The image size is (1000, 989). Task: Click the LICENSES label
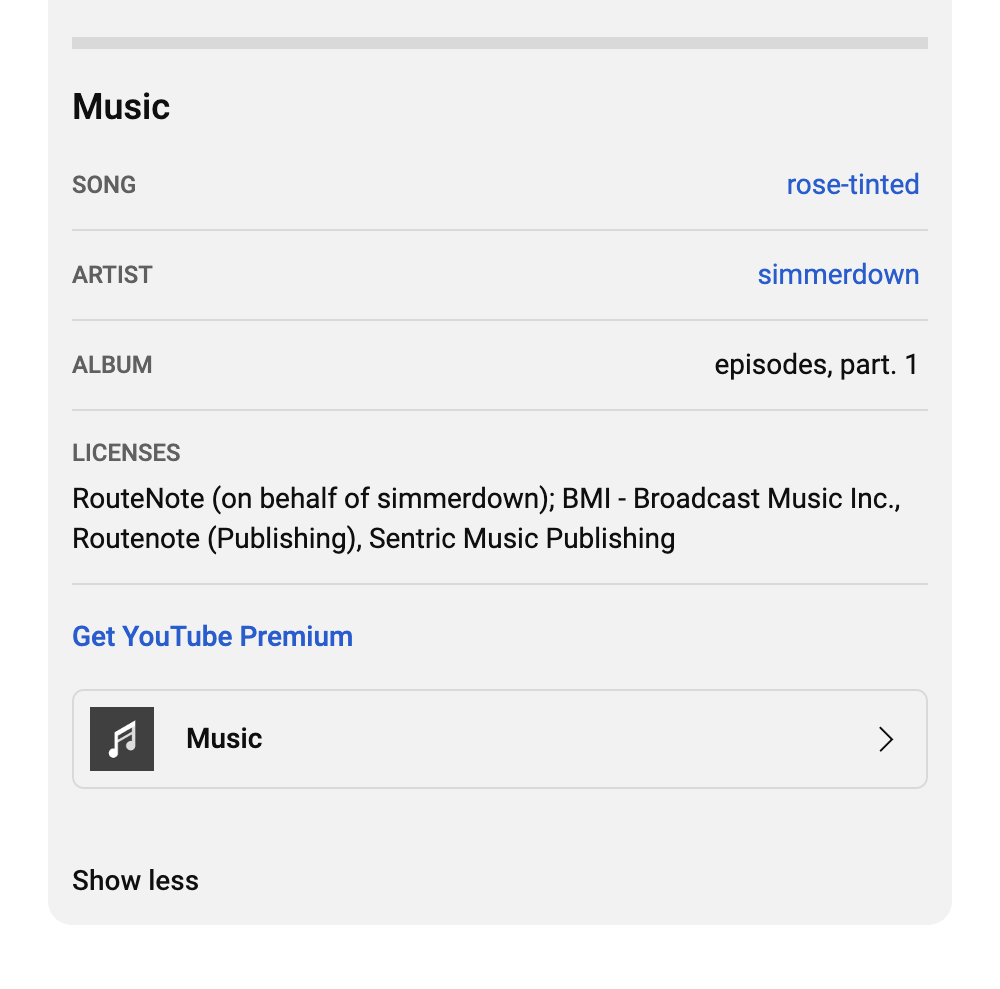tap(126, 453)
